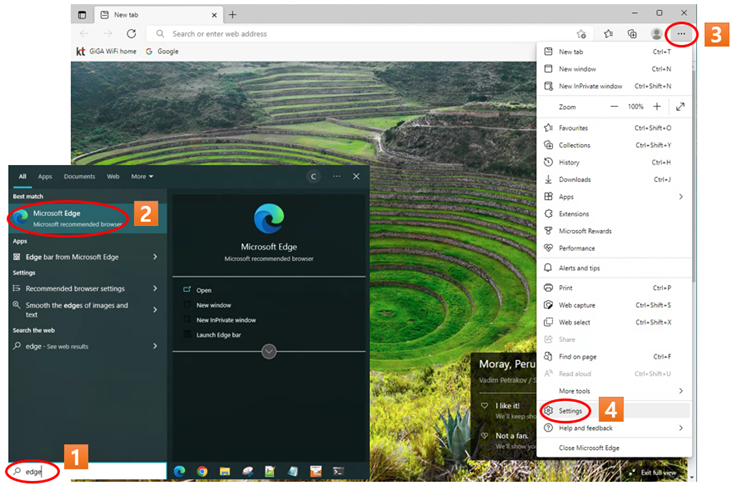
Task: Open File Explorer from the taskbar
Action: (225, 471)
